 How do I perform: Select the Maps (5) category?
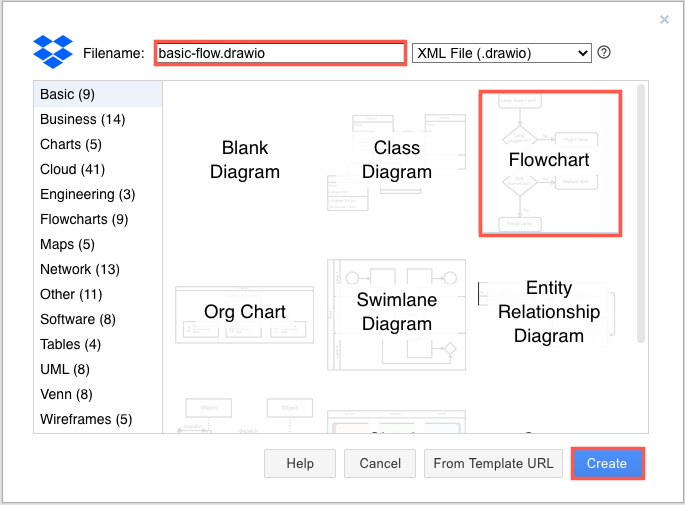tap(98, 244)
